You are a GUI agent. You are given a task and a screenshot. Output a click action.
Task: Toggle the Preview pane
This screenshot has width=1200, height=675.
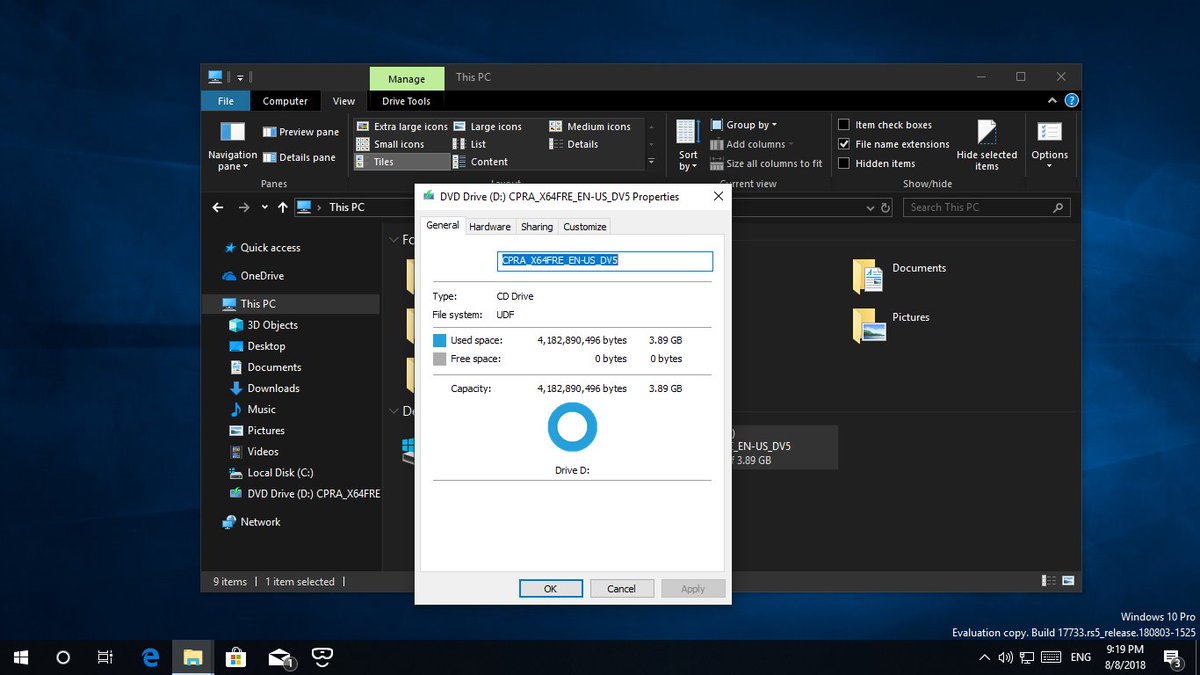(301, 132)
